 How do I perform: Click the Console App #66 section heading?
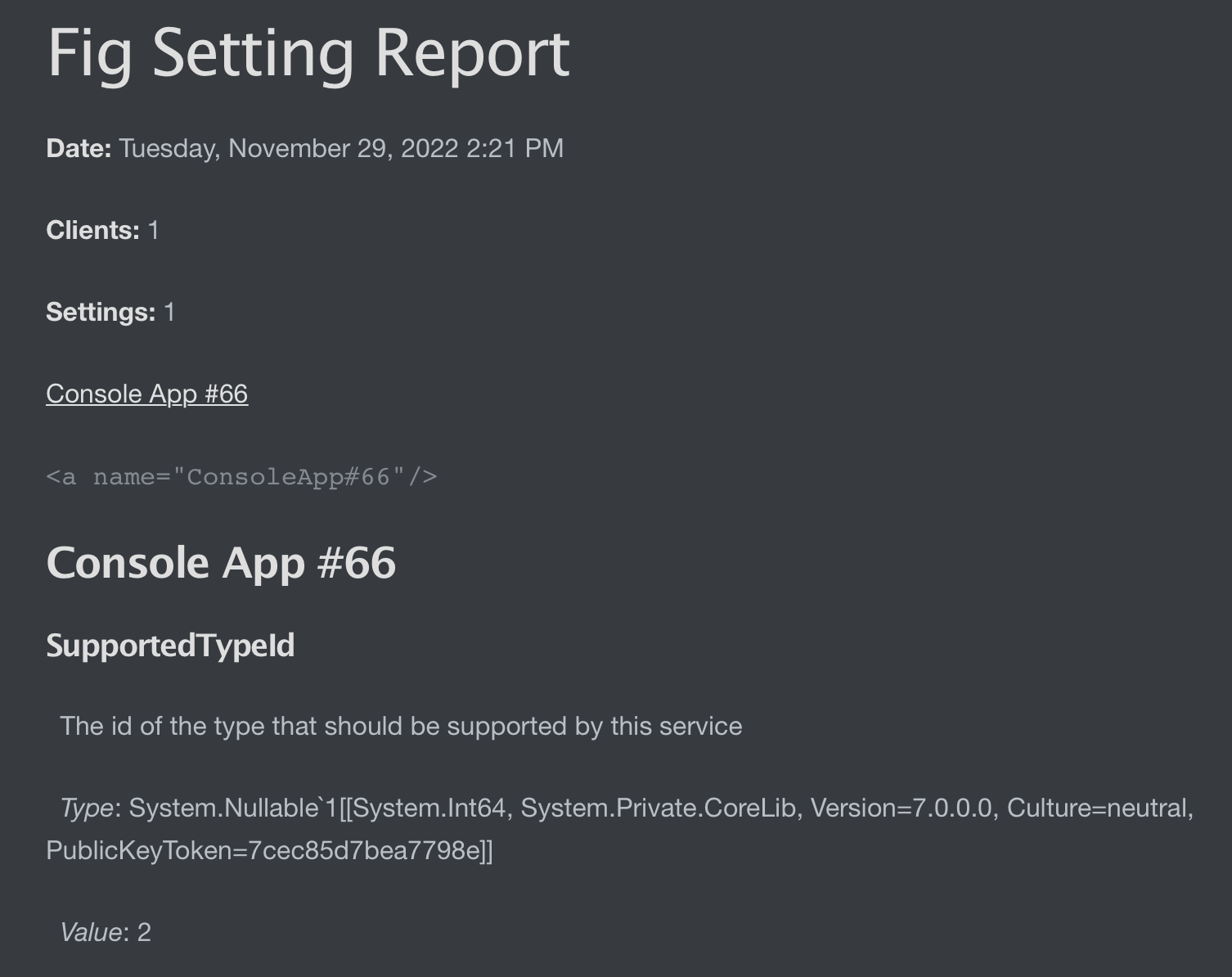point(221,563)
